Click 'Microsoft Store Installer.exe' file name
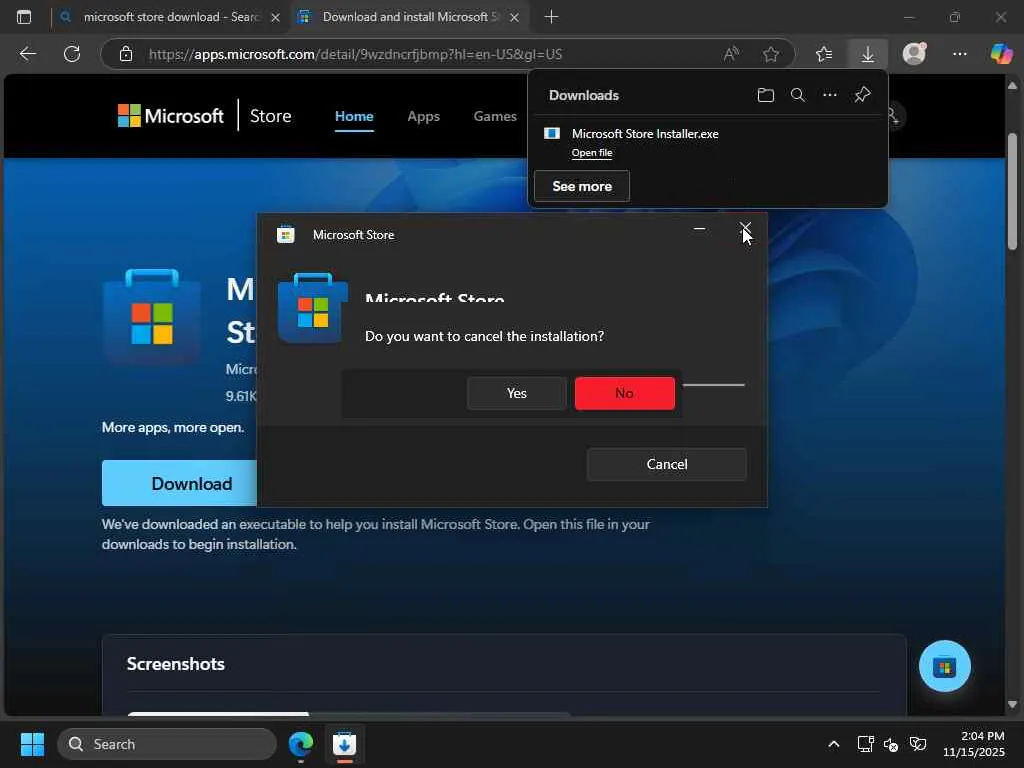Viewport: 1024px width, 768px height. click(x=645, y=134)
